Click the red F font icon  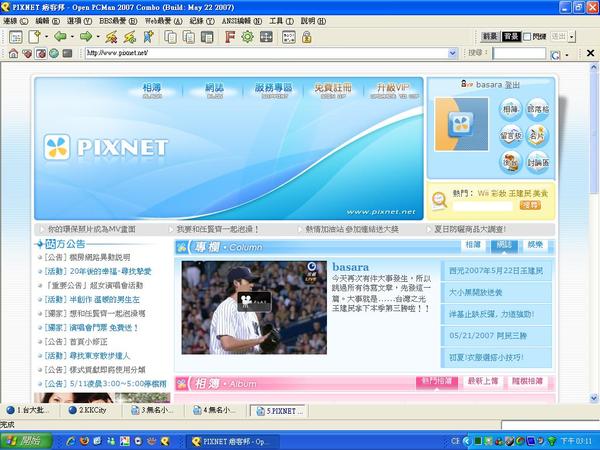pyautogui.click(x=230, y=37)
